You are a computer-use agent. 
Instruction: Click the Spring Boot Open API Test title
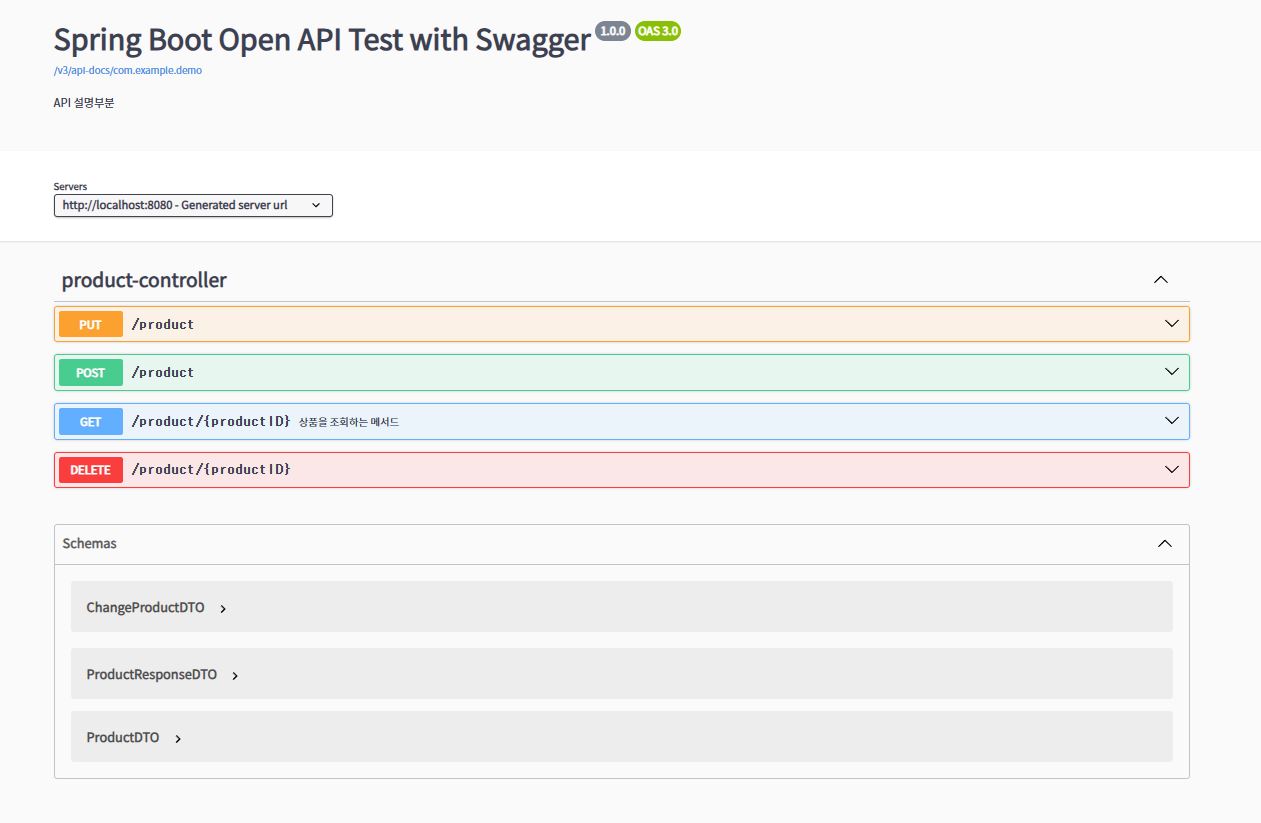pos(321,39)
